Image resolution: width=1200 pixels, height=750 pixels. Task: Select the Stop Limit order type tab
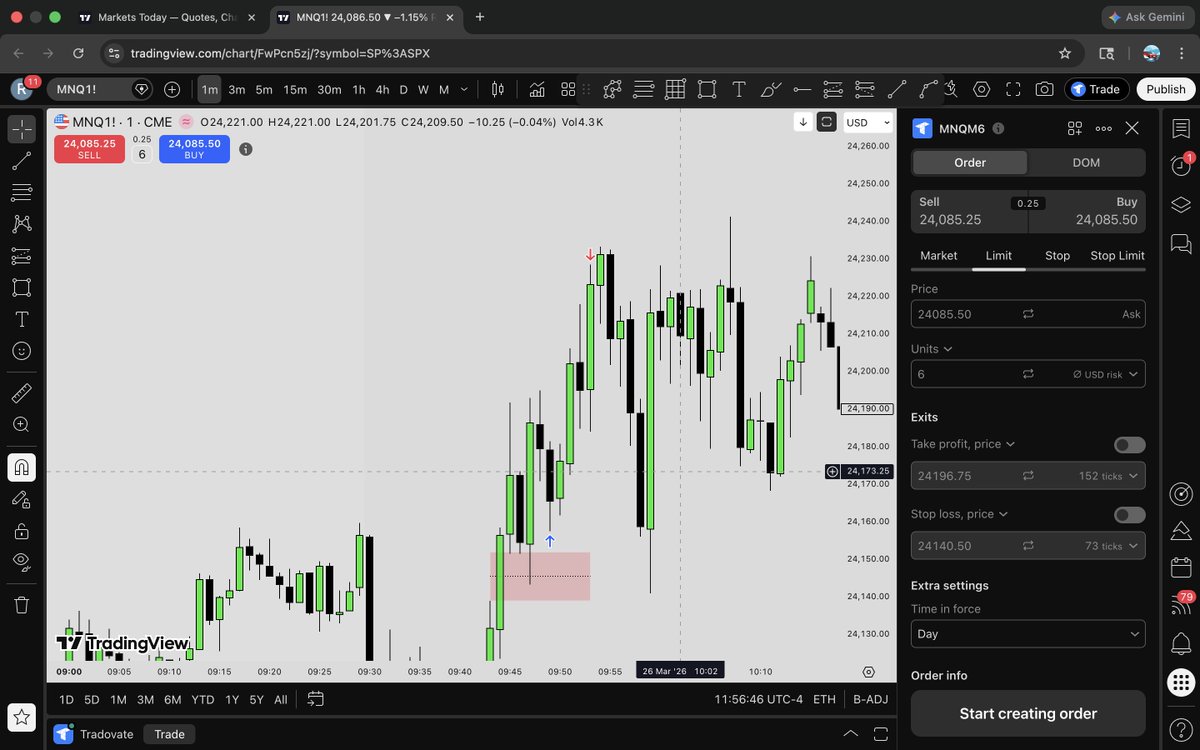(x=1117, y=256)
